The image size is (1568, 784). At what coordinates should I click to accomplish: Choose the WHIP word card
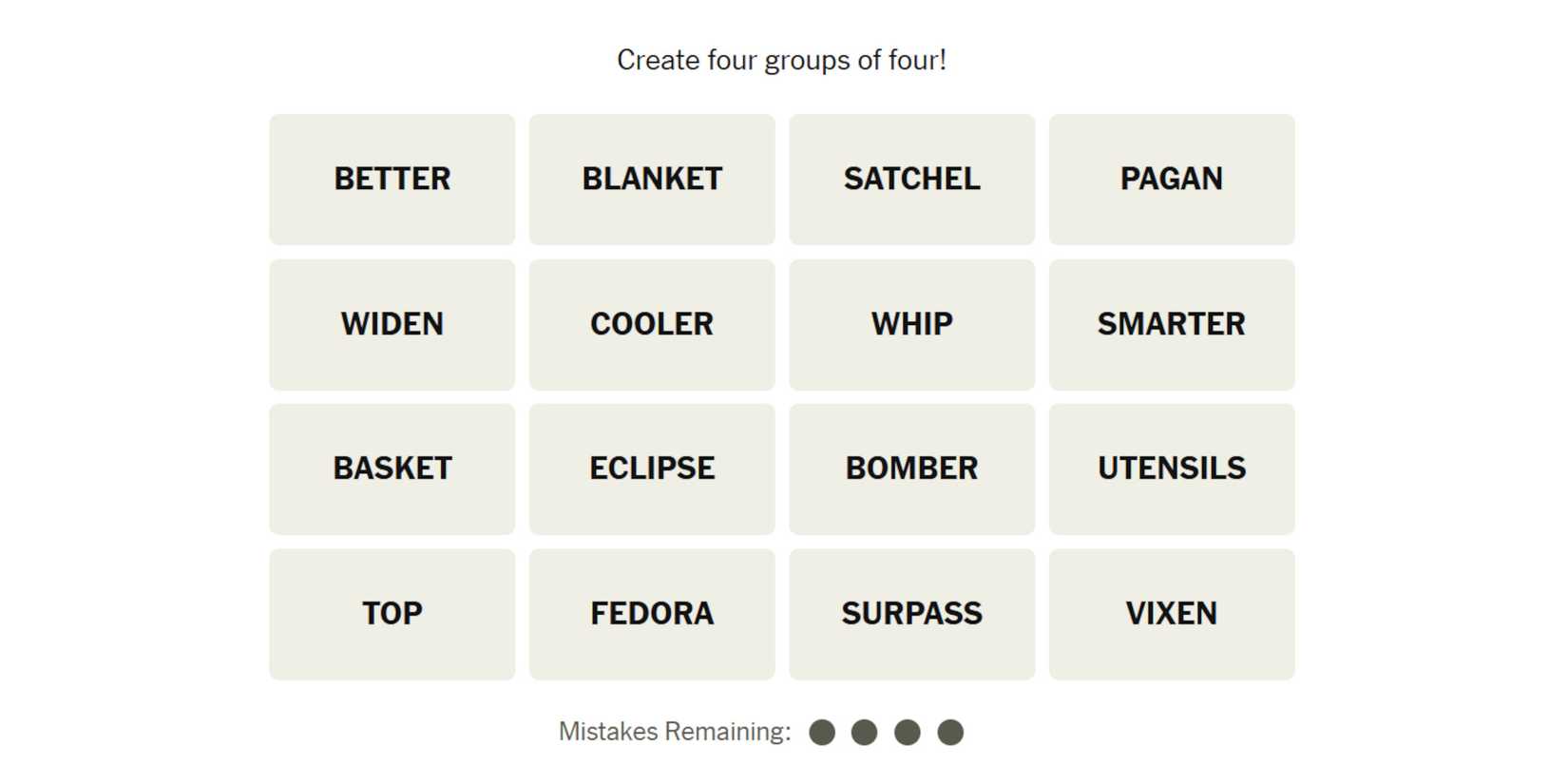tap(911, 324)
